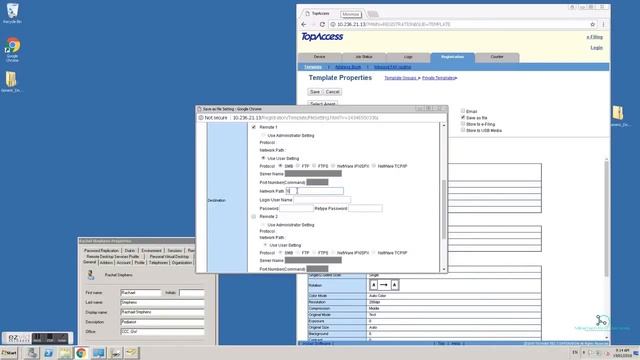Open the Job Status tab in TopAccess
This screenshot has height=360, width=640.
[x=364, y=57]
